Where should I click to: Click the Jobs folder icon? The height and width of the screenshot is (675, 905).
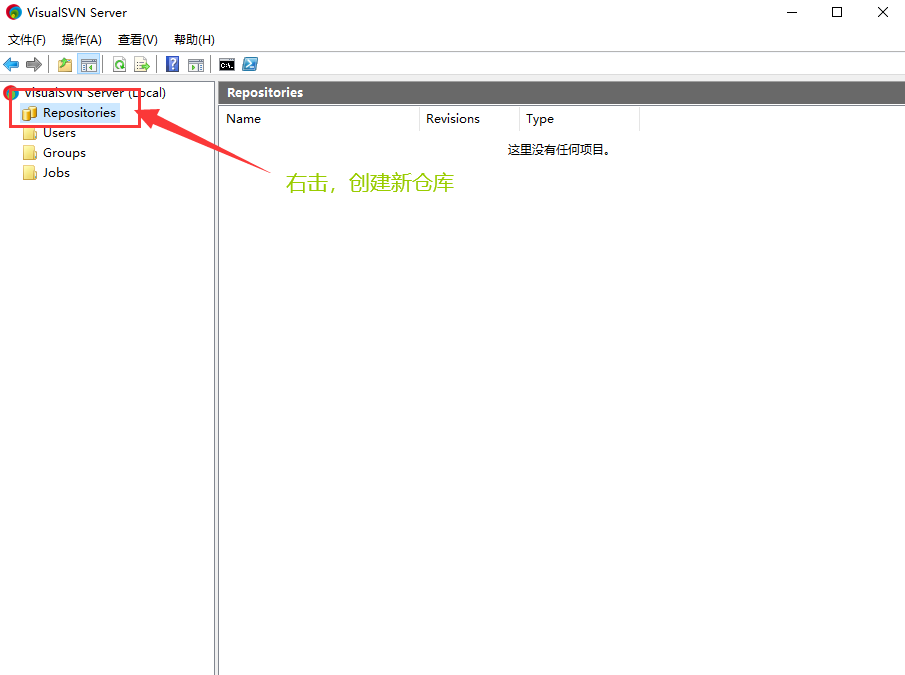click(x=30, y=172)
